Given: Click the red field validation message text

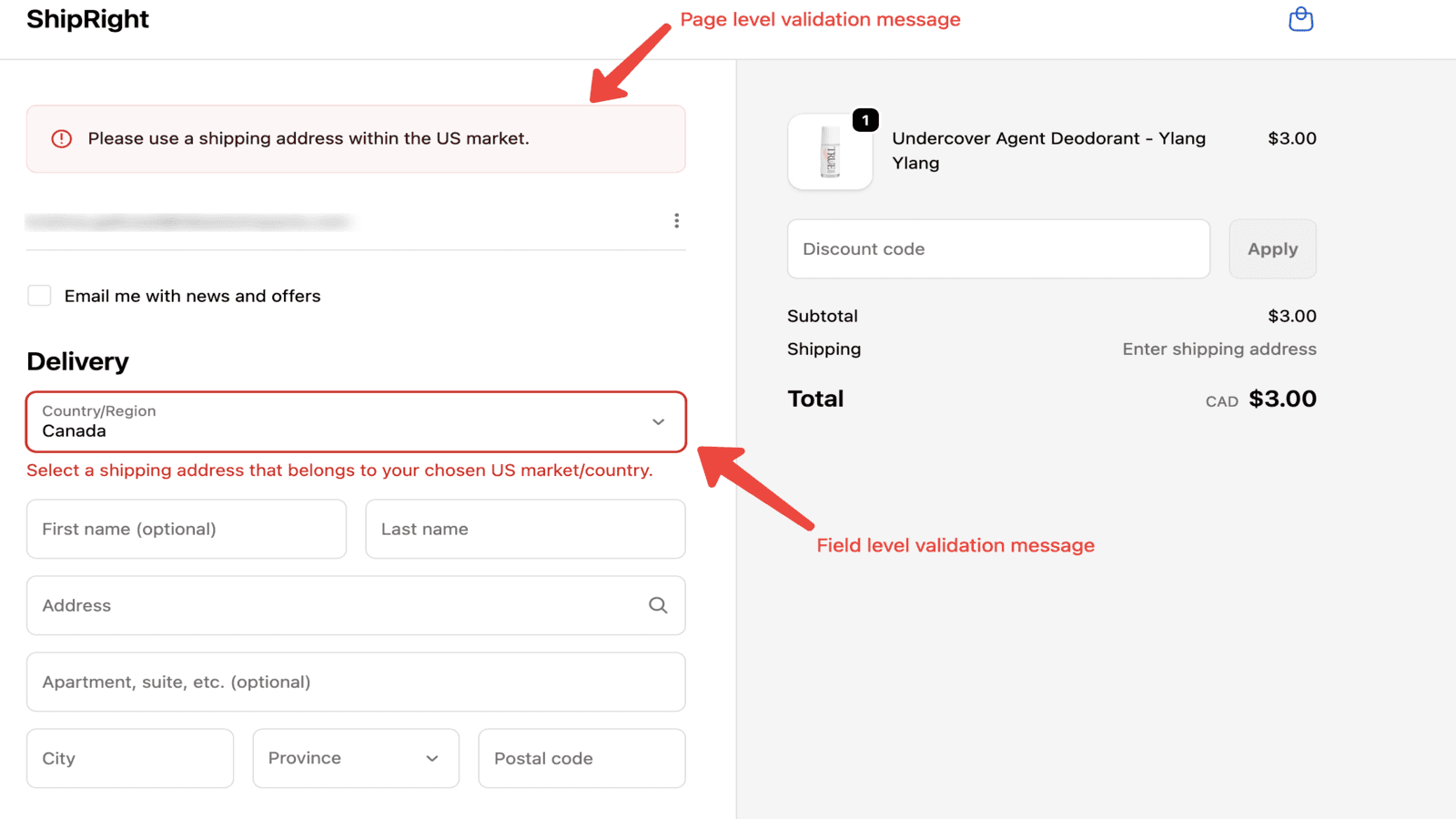Looking at the screenshot, I should [x=339, y=470].
